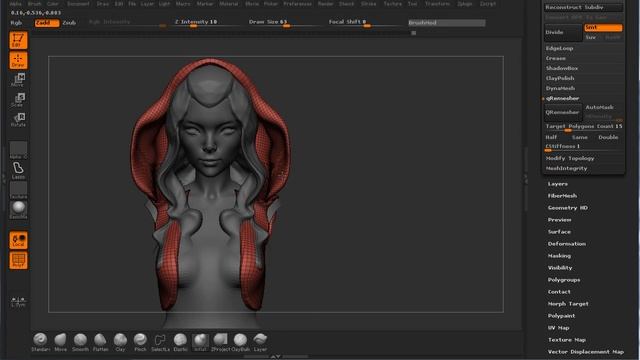
Task: Open the Stroke menu
Action: (x=369, y=4)
